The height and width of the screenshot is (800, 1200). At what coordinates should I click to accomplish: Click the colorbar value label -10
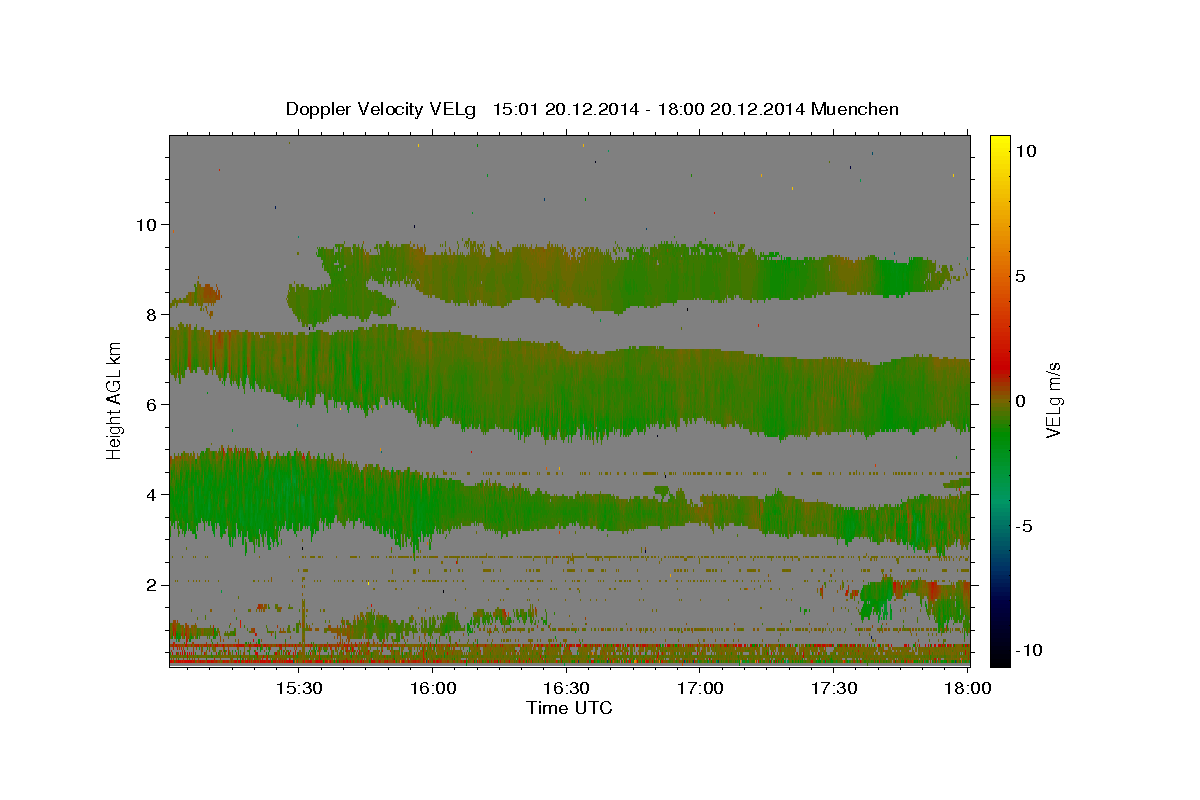coord(1027,651)
